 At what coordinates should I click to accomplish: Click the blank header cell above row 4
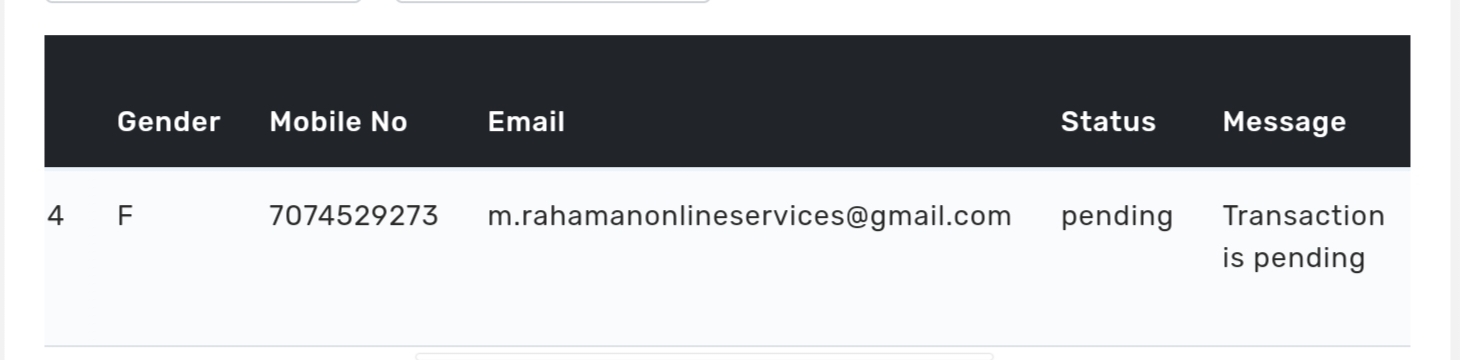point(70,102)
